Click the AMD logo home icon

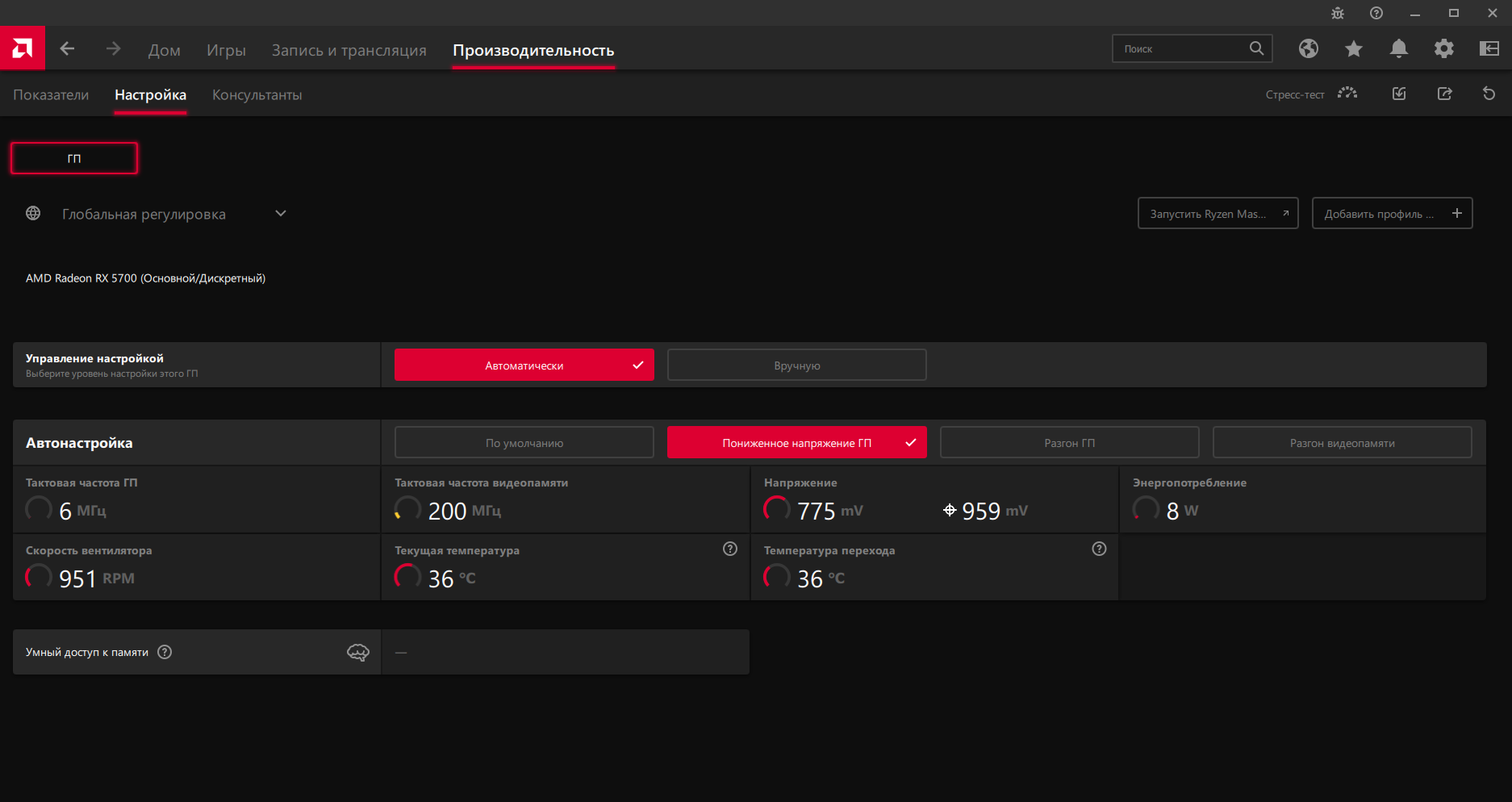(x=23, y=48)
